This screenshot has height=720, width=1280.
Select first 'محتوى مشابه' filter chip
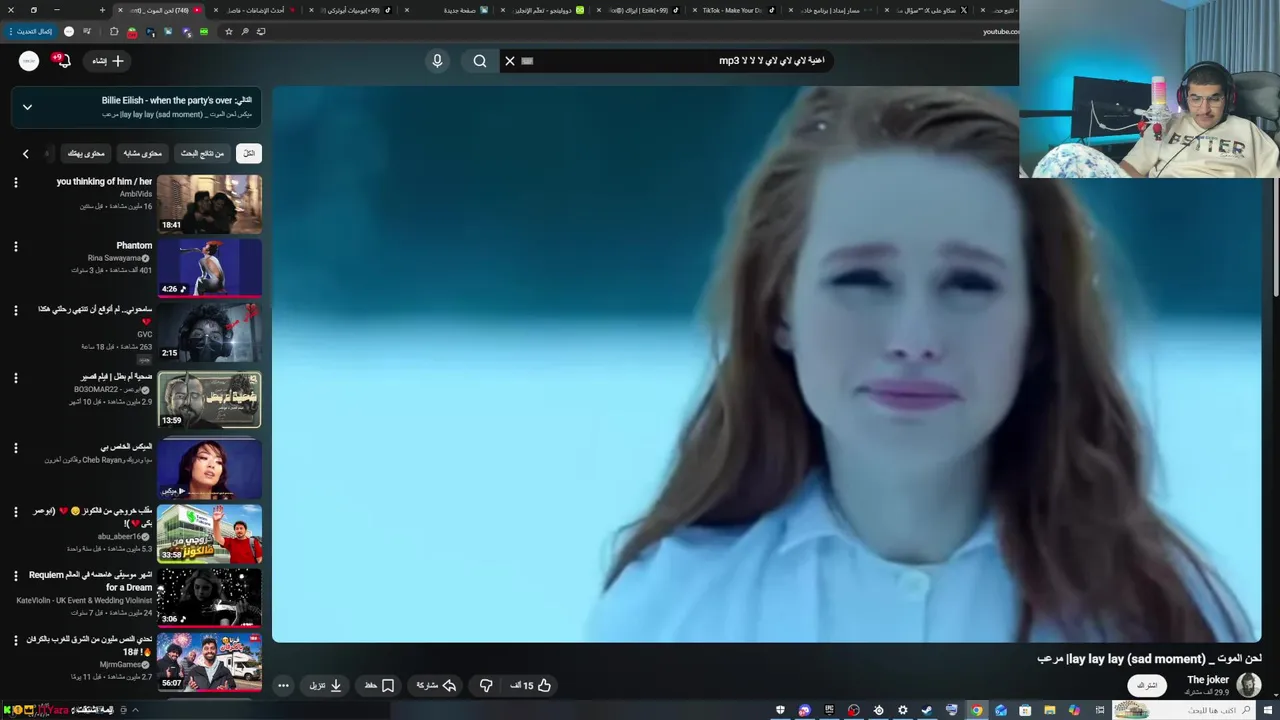pos(143,153)
